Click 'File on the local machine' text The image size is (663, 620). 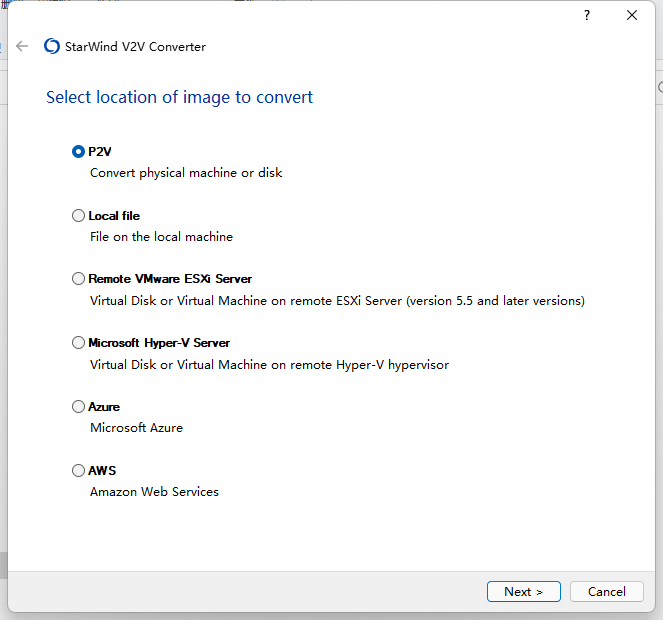coord(161,236)
